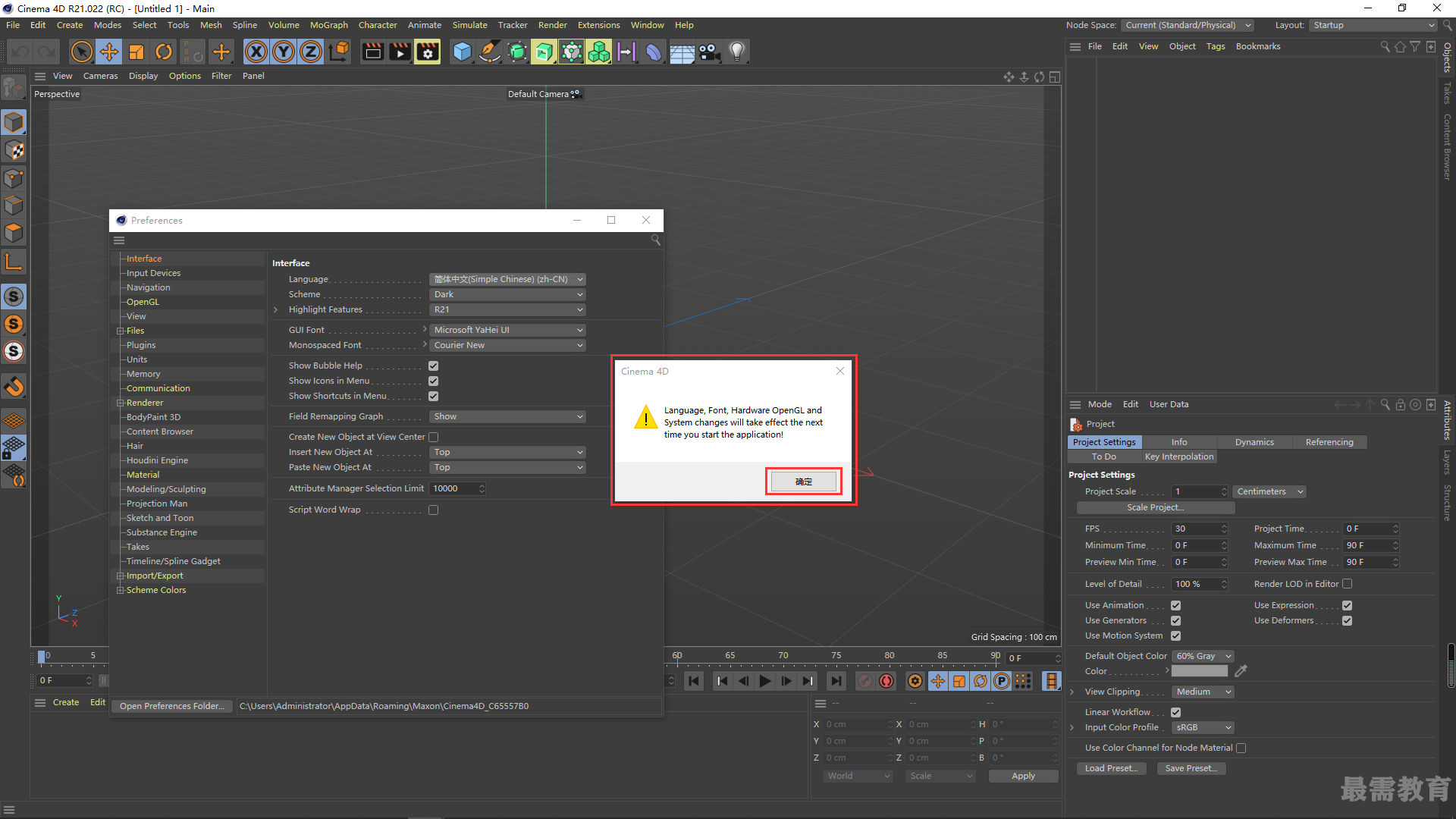The image size is (1456, 819).
Task: Select the Scale tool in the top toolbar
Action: coord(136,52)
